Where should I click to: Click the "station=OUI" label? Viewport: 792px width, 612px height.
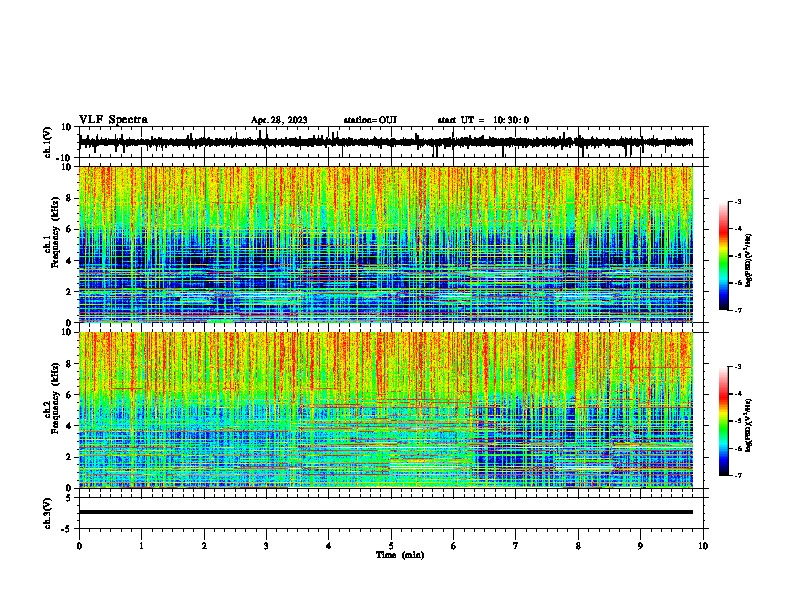[x=370, y=120]
